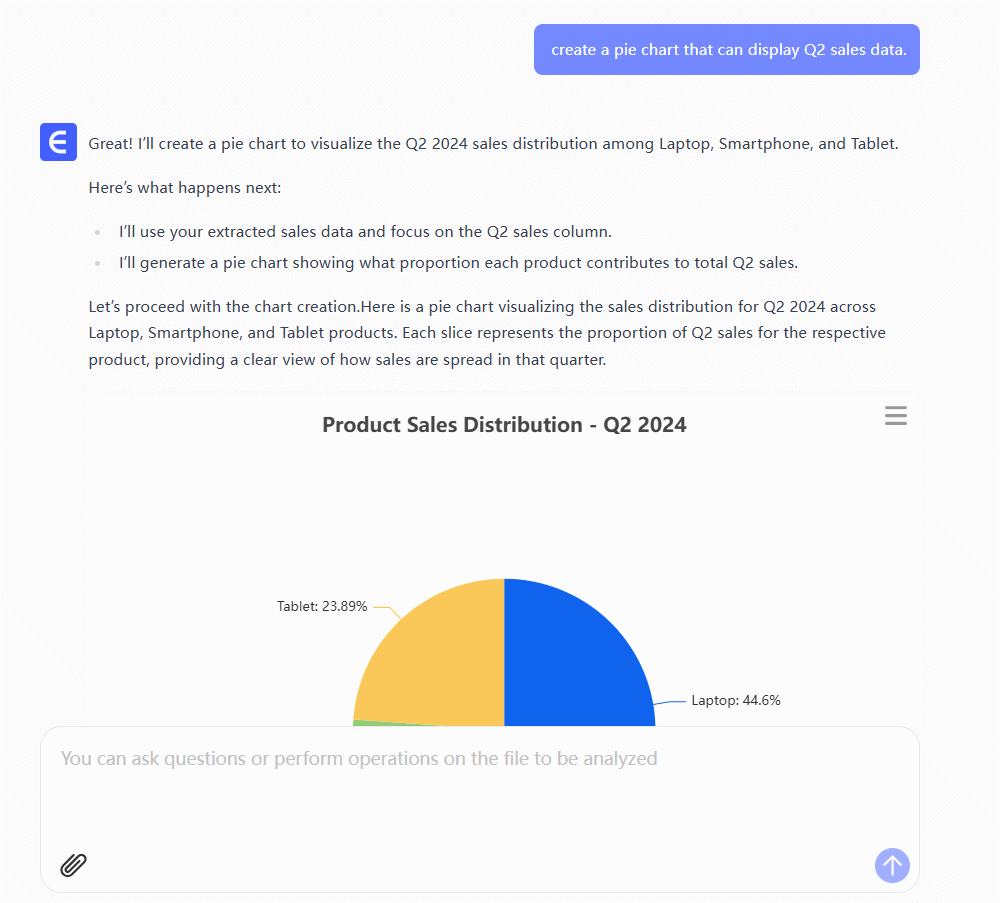The image size is (1000, 903).
Task: Click the first bullet point dot
Action: 98,232
